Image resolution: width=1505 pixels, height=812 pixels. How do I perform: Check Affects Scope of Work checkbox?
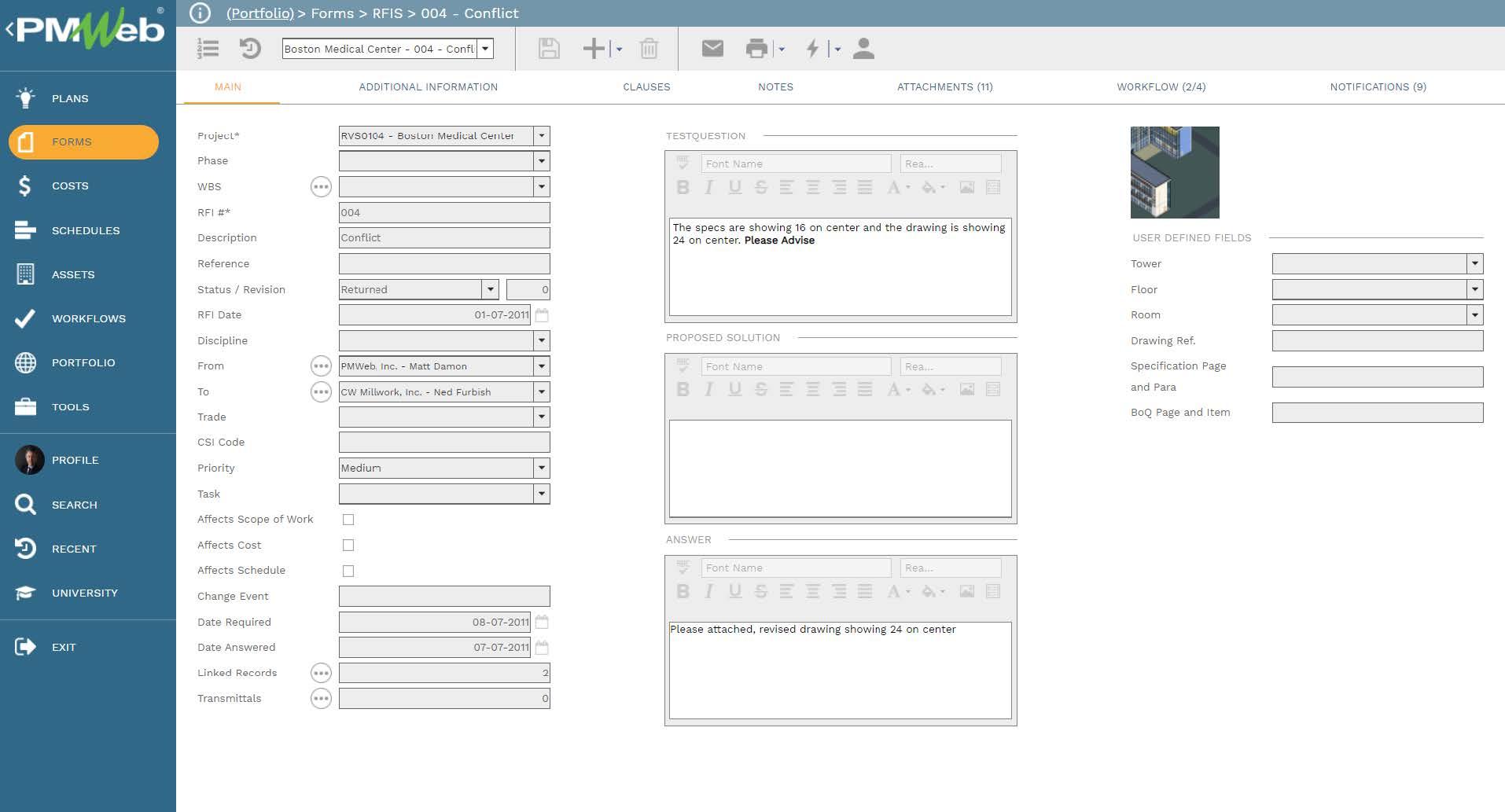tap(348, 520)
